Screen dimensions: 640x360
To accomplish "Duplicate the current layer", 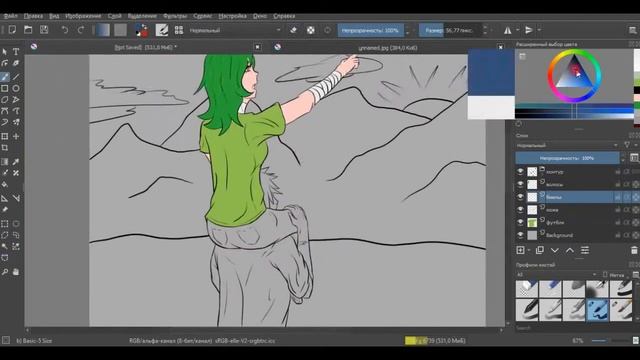I will [540, 250].
